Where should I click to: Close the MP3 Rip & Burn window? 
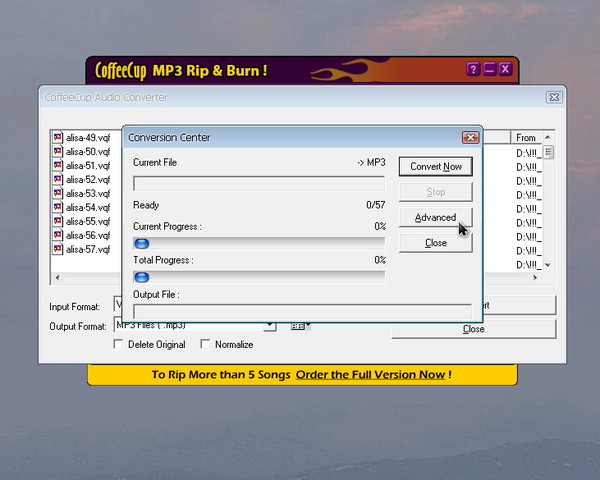pyautogui.click(x=505, y=69)
